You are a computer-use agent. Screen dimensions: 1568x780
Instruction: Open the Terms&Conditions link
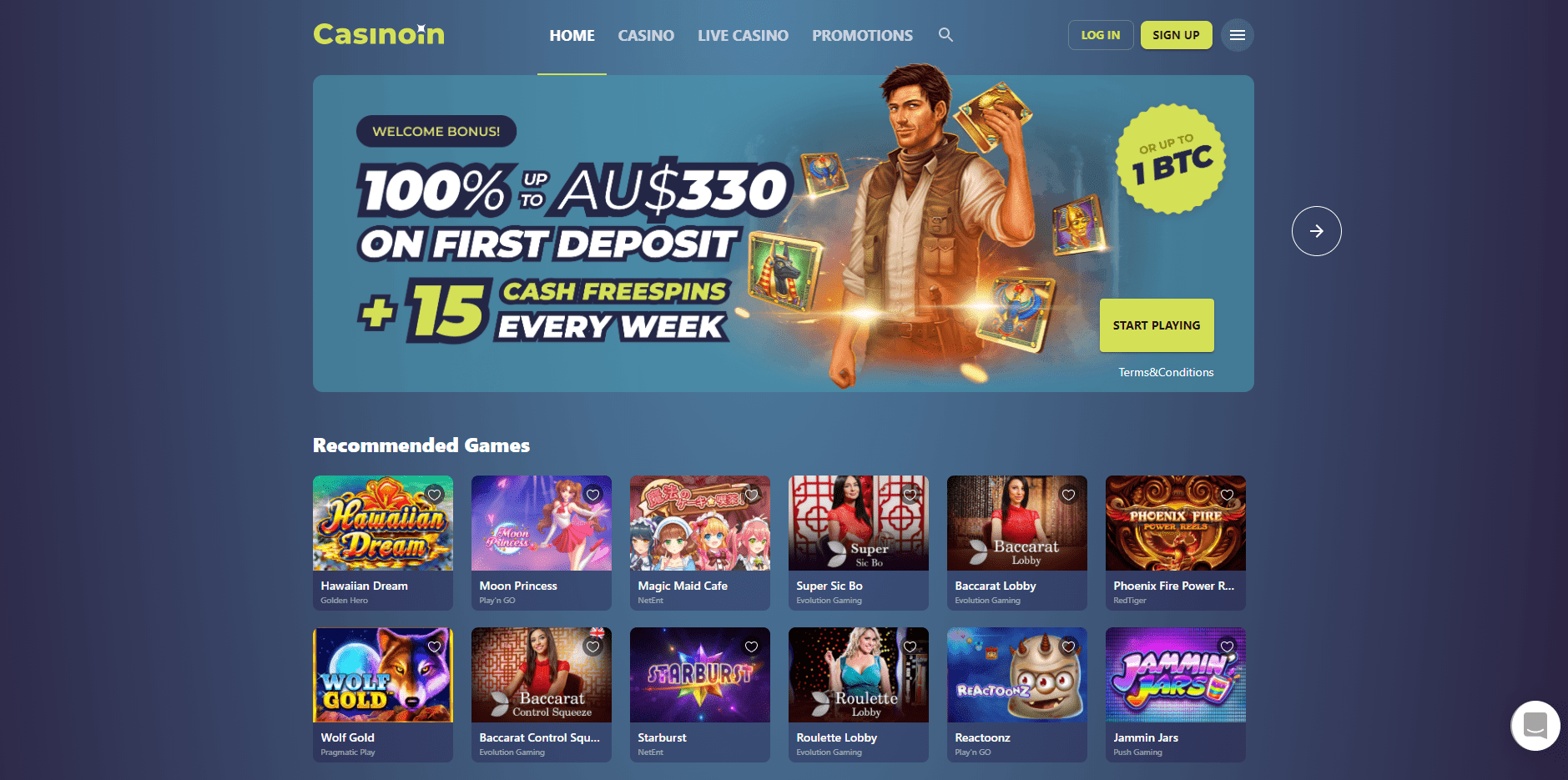click(1166, 372)
